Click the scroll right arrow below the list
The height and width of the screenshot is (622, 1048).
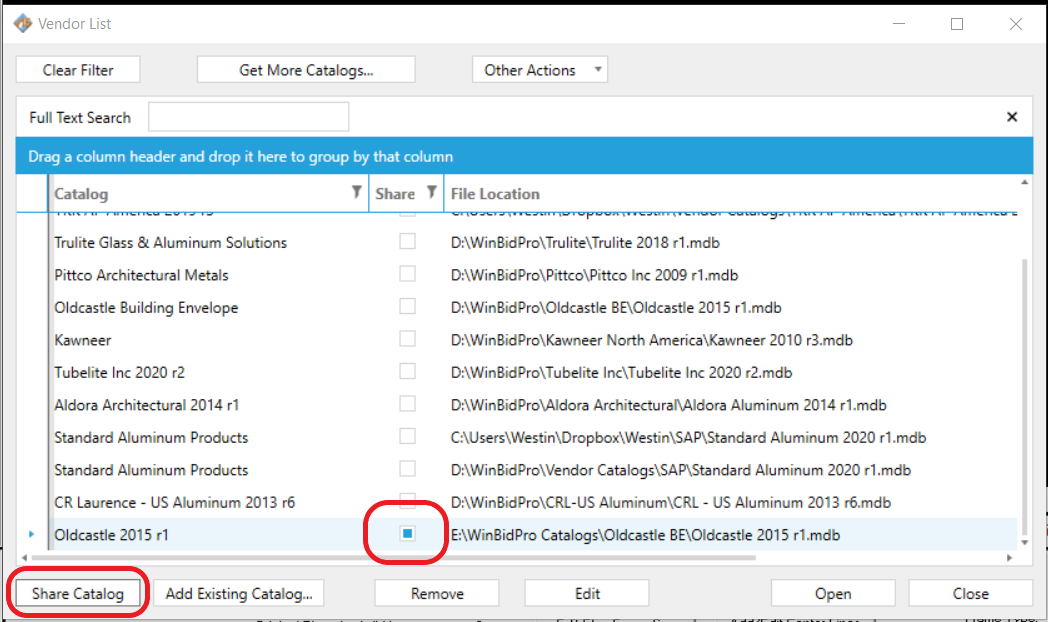1009,557
